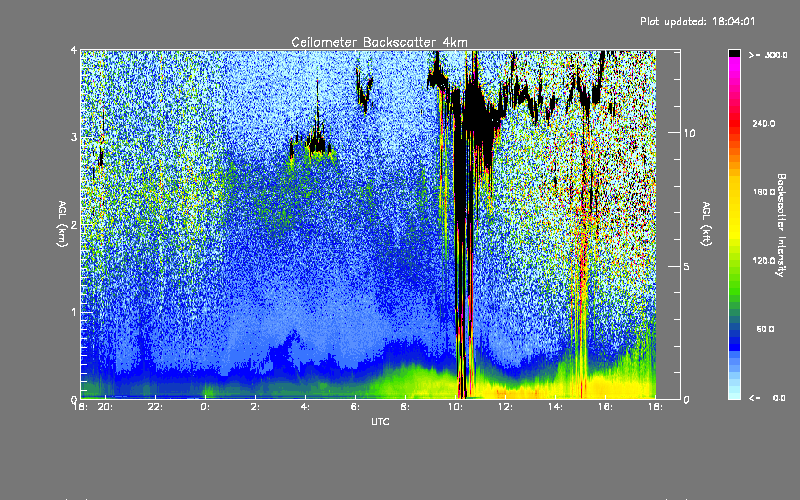Image resolution: width=800 pixels, height=500 pixels.
Task: Click the '180.0' colorbar label
Action: pyautogui.click(x=764, y=192)
